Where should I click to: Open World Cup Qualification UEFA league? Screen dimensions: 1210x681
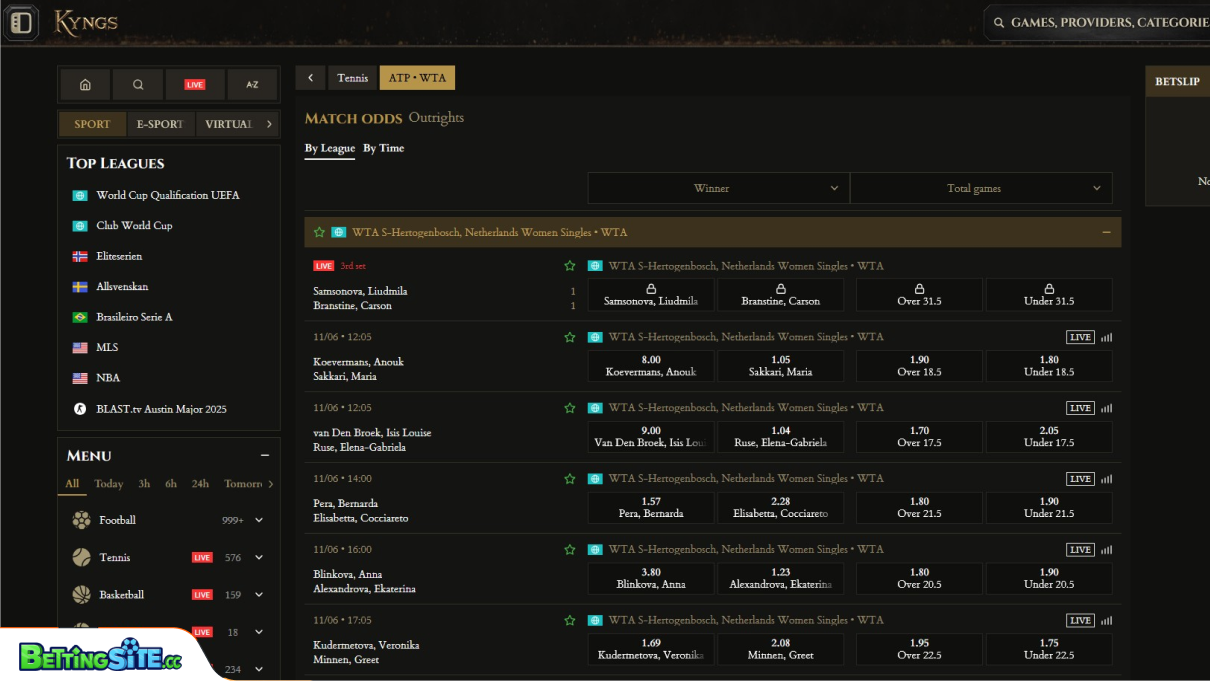(x=167, y=195)
